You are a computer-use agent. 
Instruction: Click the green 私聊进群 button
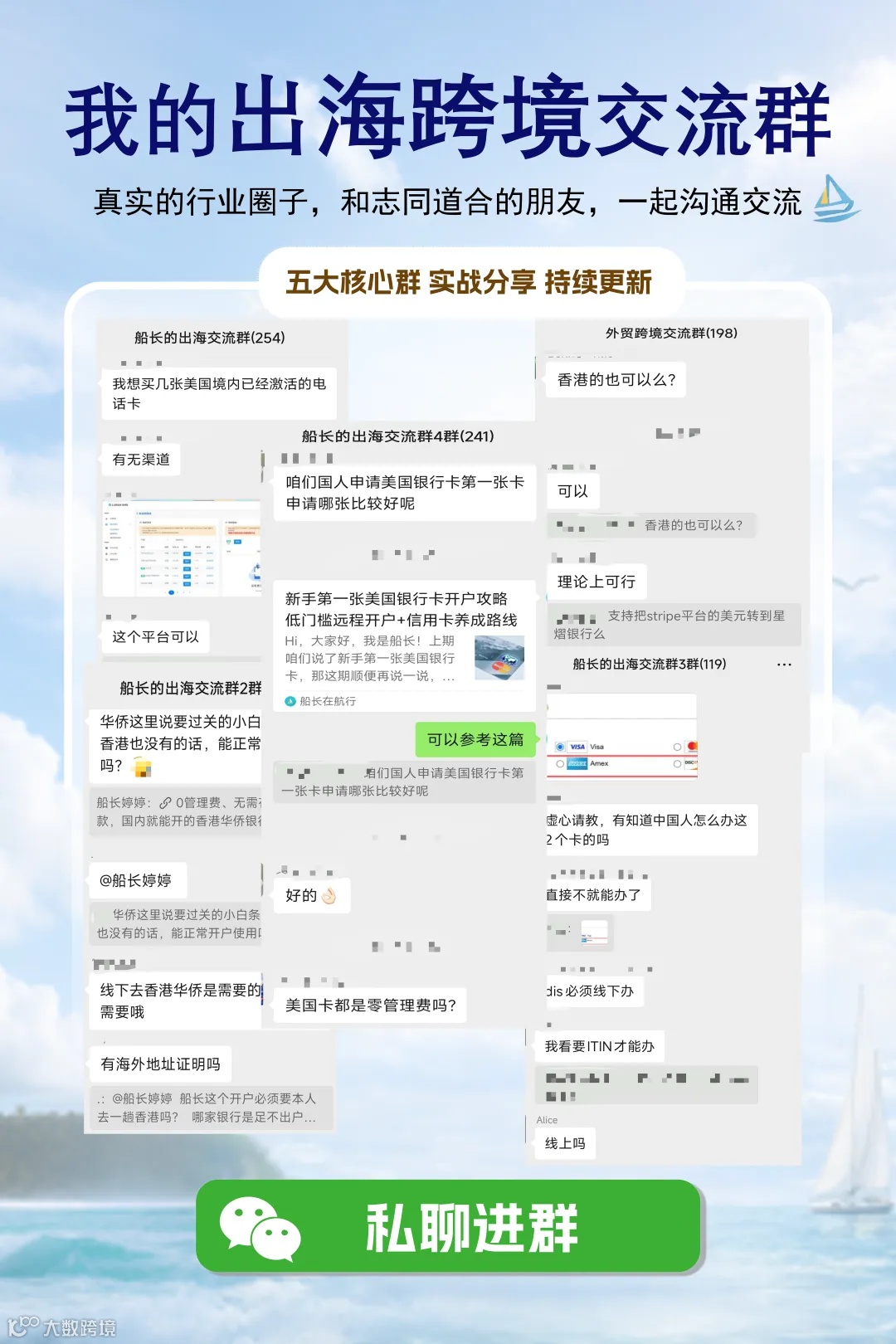click(x=449, y=1226)
